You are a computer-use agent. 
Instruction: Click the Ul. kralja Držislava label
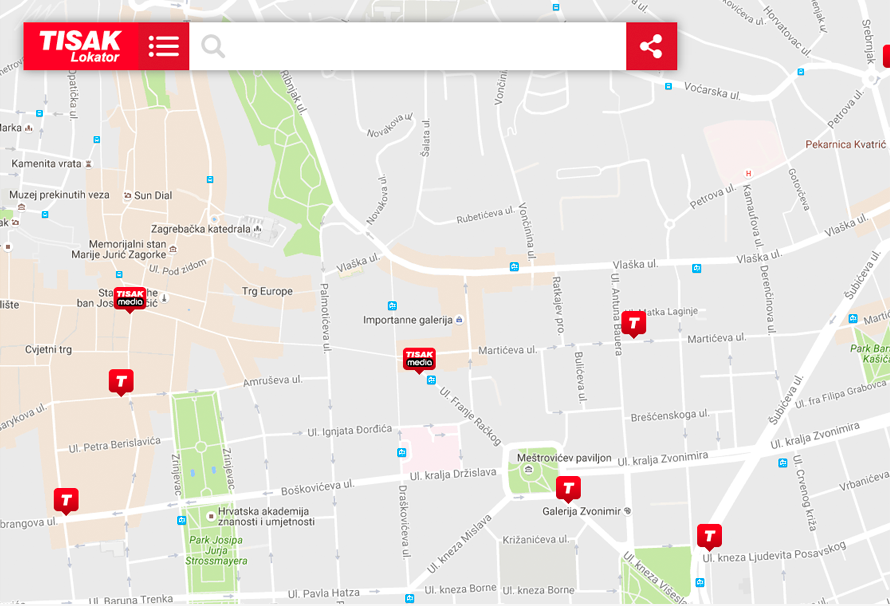coord(453,474)
